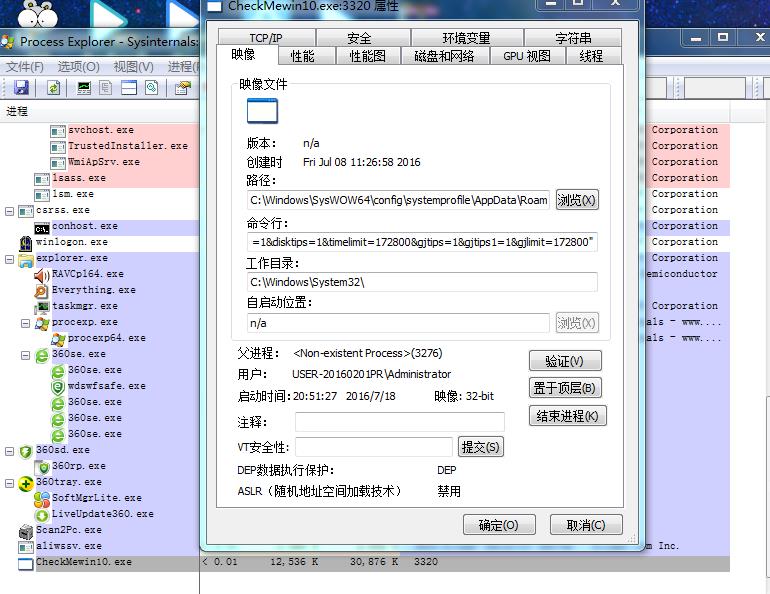Click the 自启动位置 autostart location field
770x594 pixels.
pos(398,323)
